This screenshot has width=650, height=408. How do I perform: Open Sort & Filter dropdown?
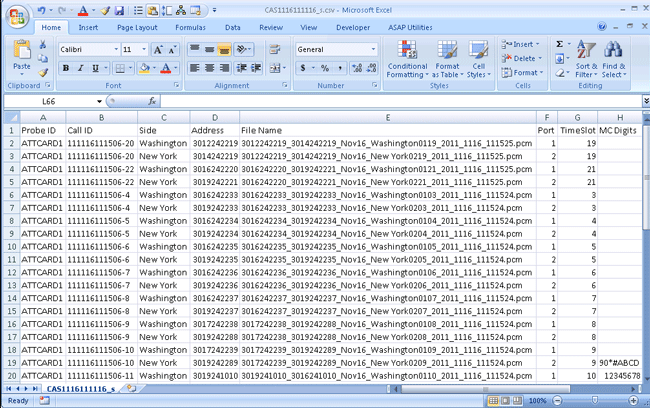coord(586,59)
